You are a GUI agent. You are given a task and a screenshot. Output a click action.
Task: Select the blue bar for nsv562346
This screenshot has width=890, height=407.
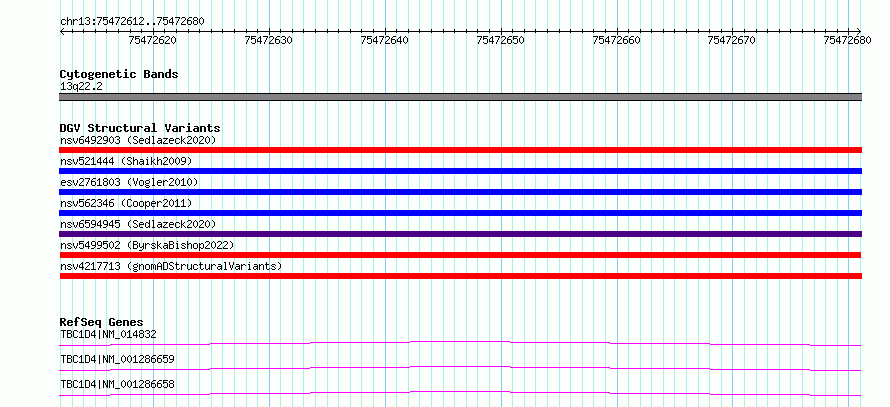coord(460,213)
